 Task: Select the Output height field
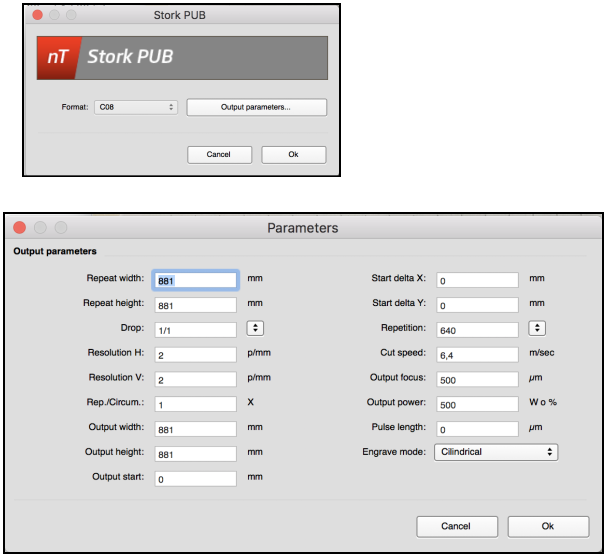[x=196, y=454]
